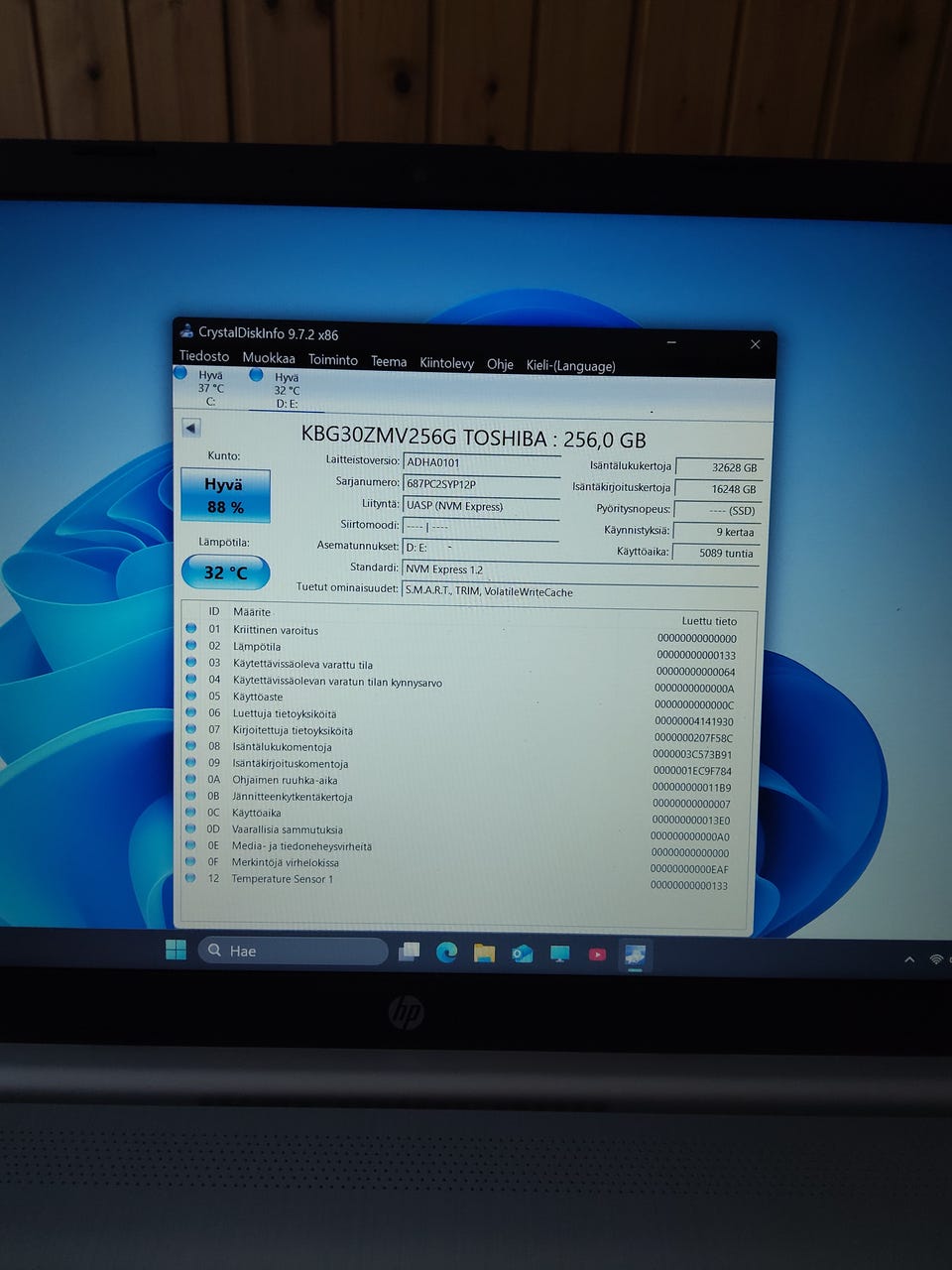952x1270 pixels.
Task: Click the Liityntä field UASP (NVM Express)
Action: pyautogui.click(x=482, y=506)
